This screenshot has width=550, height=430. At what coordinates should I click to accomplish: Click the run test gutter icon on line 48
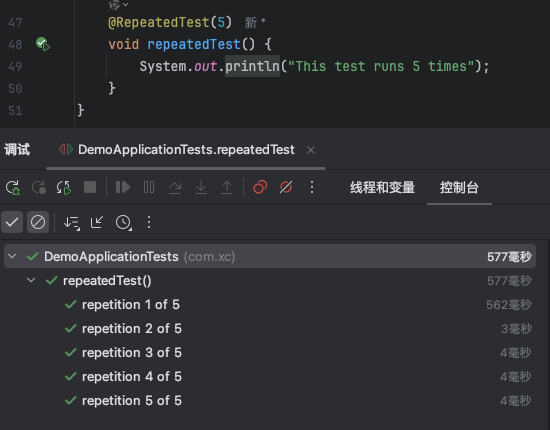(43, 44)
